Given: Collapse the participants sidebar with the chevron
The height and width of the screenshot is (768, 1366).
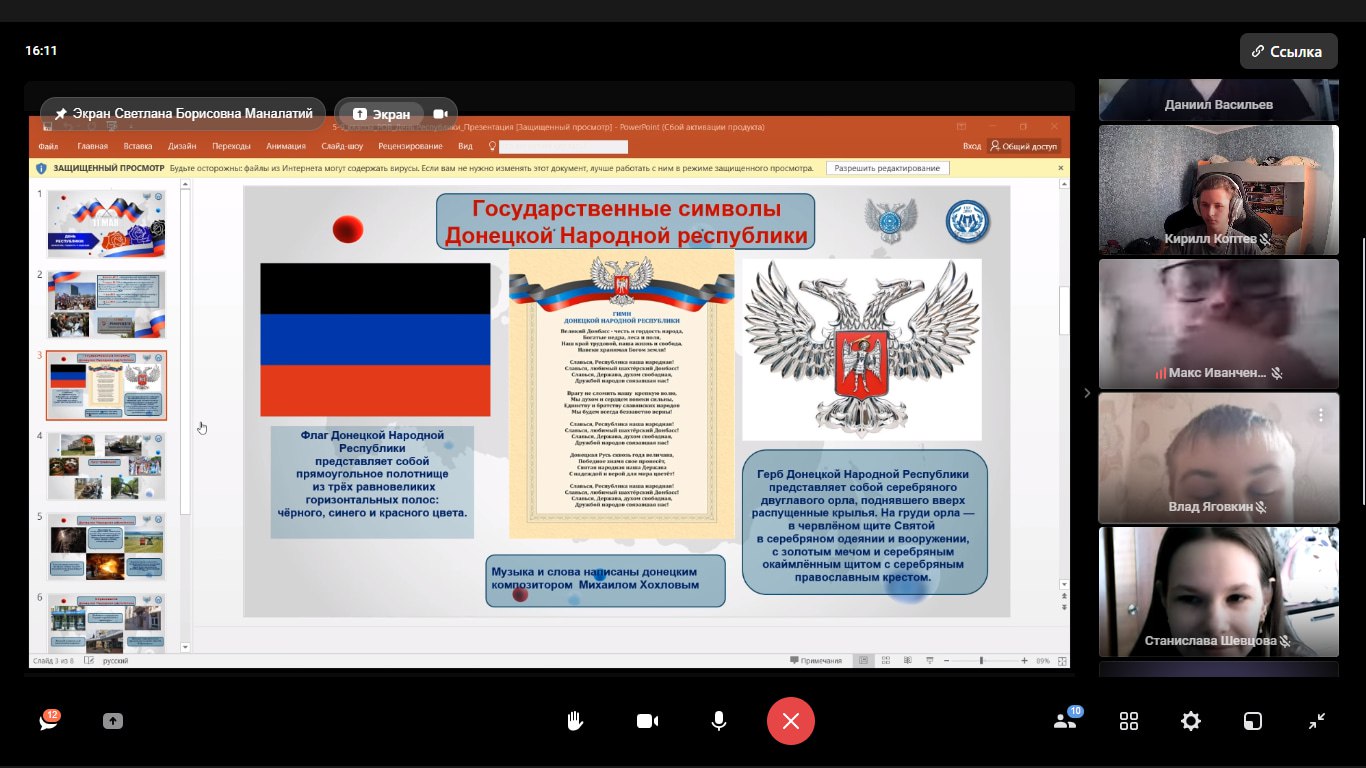Looking at the screenshot, I should click(1087, 393).
